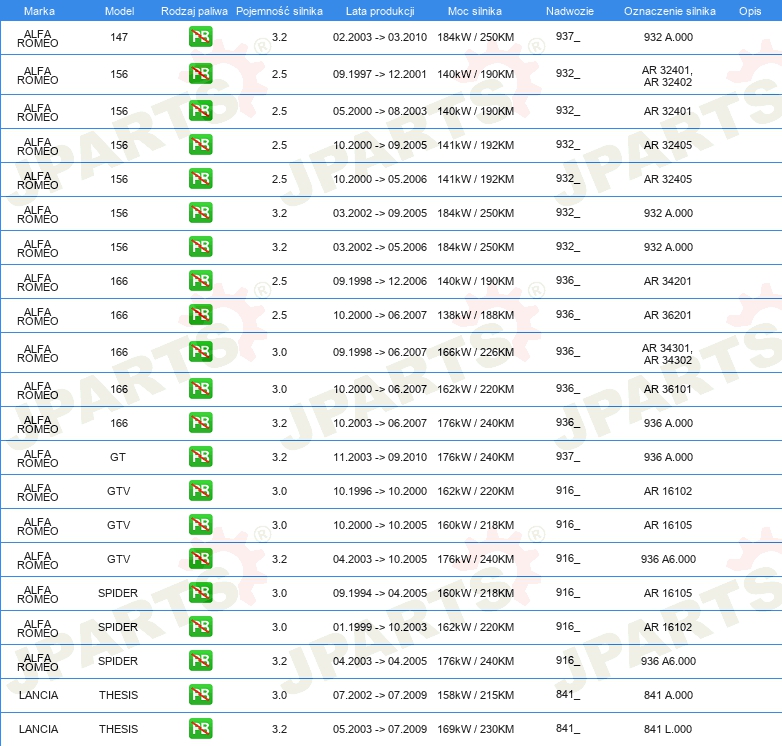
Task: Click fuel icon for 156 dated 10.2000 -> 09.2005
Action: (x=200, y=145)
